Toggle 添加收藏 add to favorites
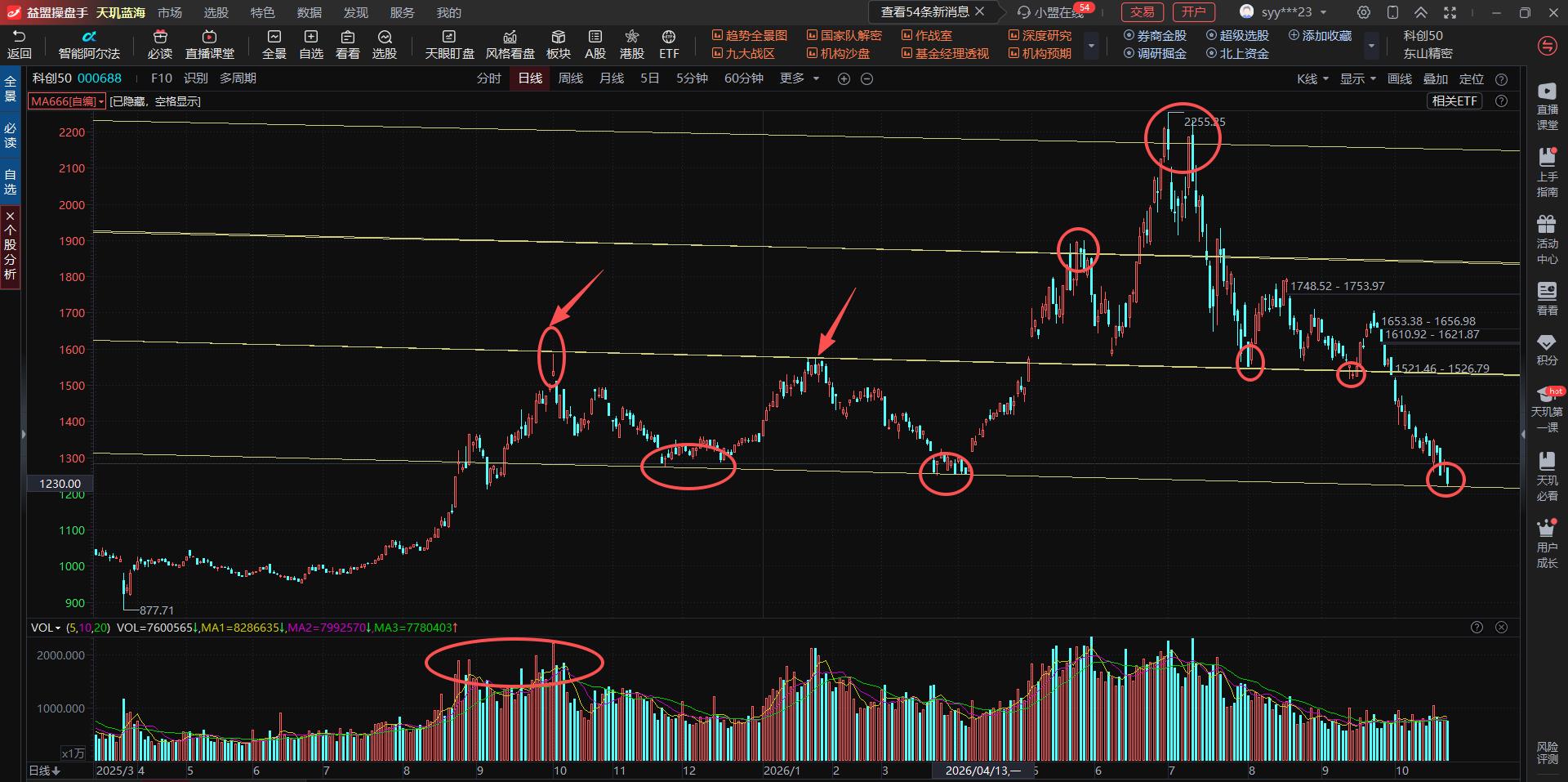The image size is (1568, 782). coord(1320,36)
